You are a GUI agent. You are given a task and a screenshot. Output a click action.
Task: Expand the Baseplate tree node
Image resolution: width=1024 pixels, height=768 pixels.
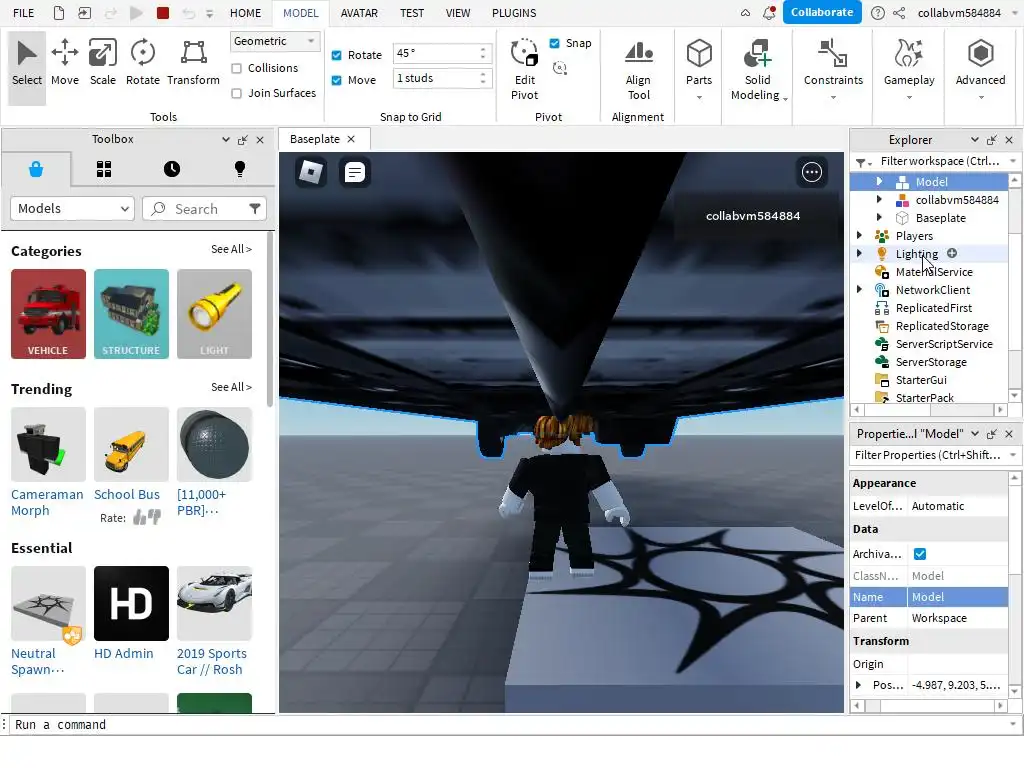coord(879,217)
